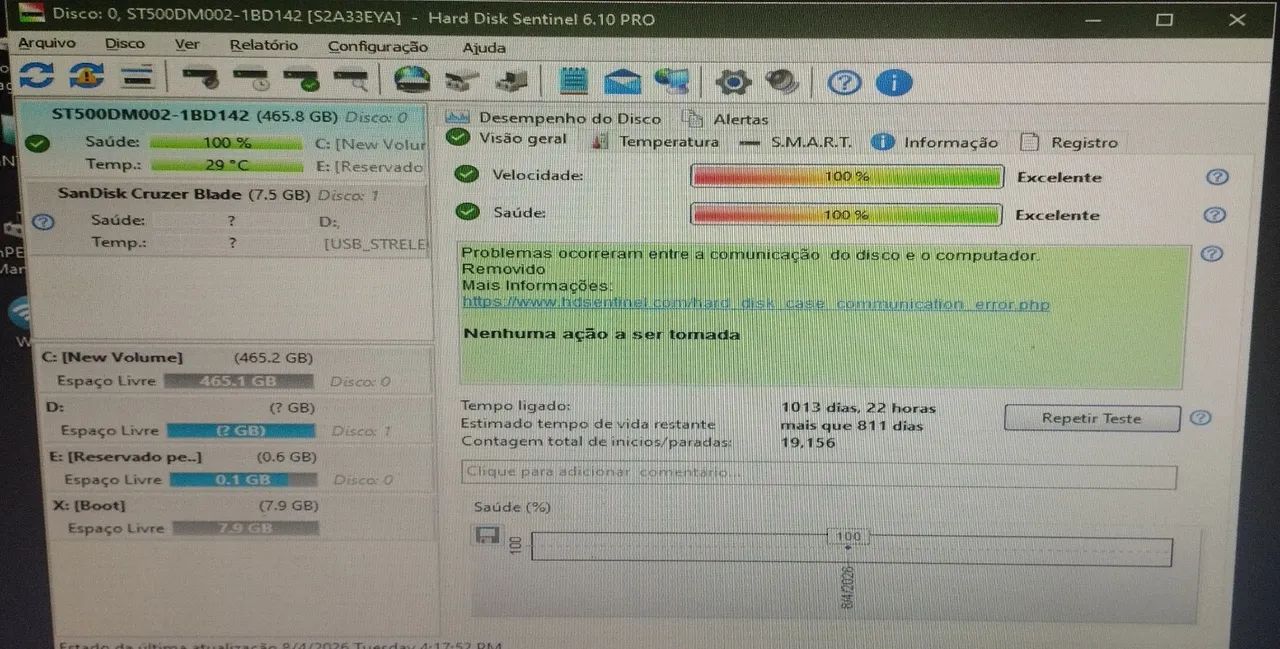This screenshot has height=649, width=1280.
Task: Open the hdsentinel.com communication error link
Action: point(756,304)
